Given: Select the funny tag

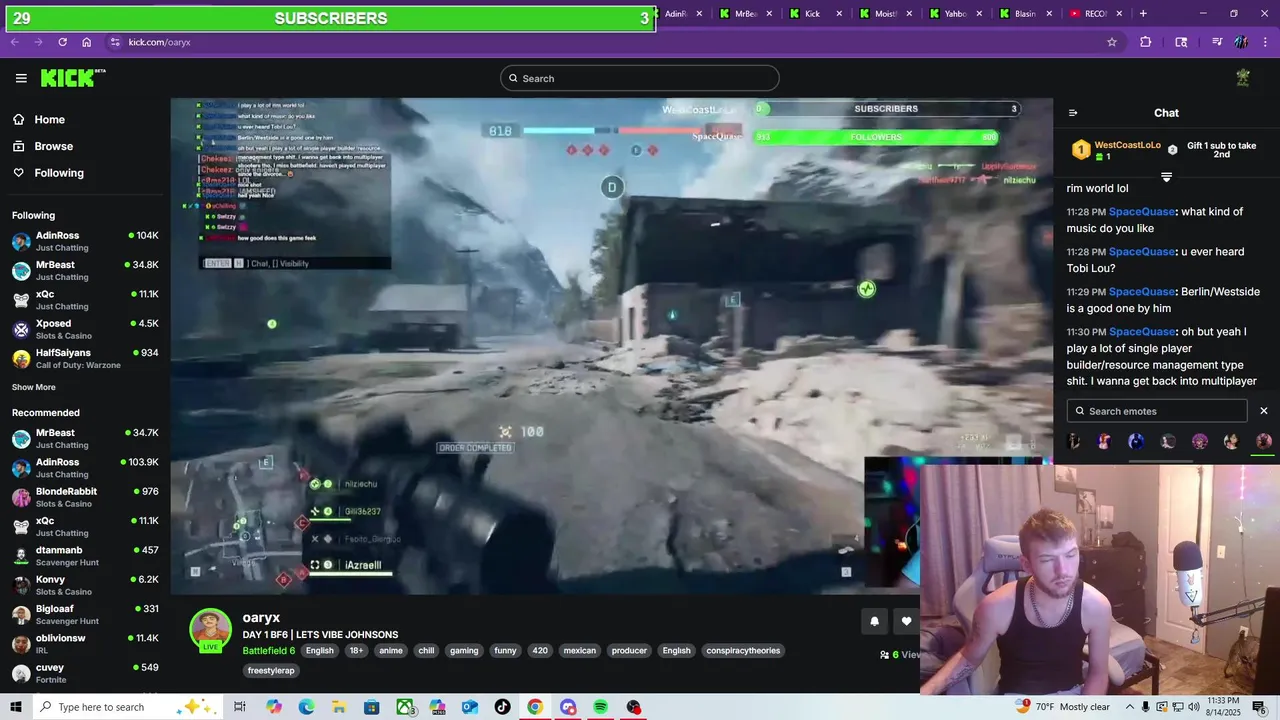Looking at the screenshot, I should point(505,651).
